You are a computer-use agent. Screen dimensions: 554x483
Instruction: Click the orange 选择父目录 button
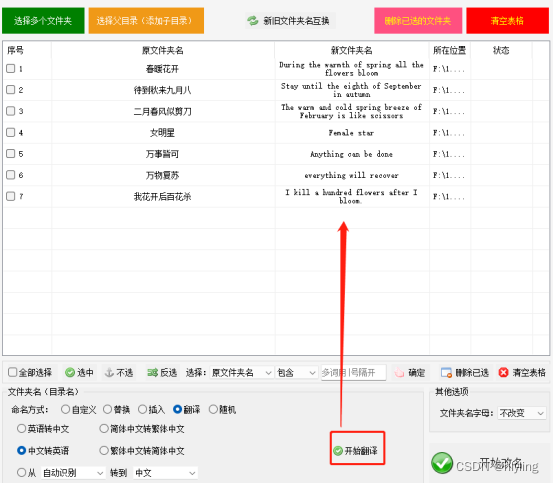tap(146, 21)
